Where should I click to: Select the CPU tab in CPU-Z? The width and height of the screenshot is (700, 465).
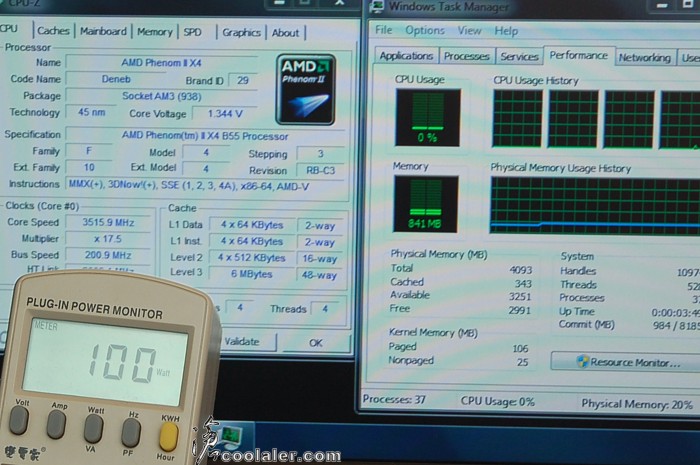point(9,29)
